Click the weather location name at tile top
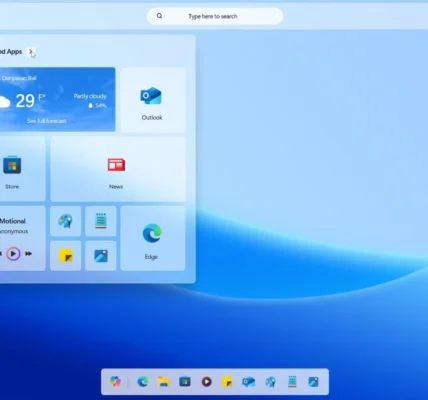The image size is (428, 400). 19,78
